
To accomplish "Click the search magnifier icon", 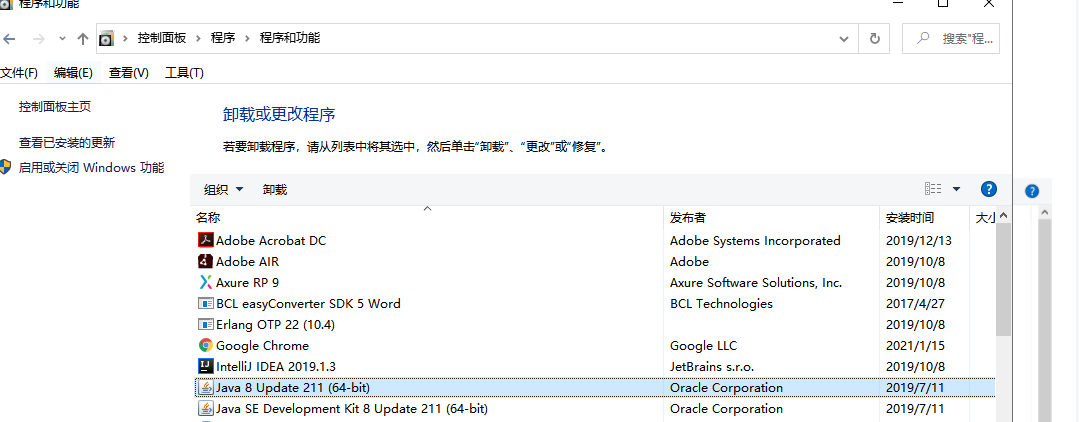I will pos(923,38).
